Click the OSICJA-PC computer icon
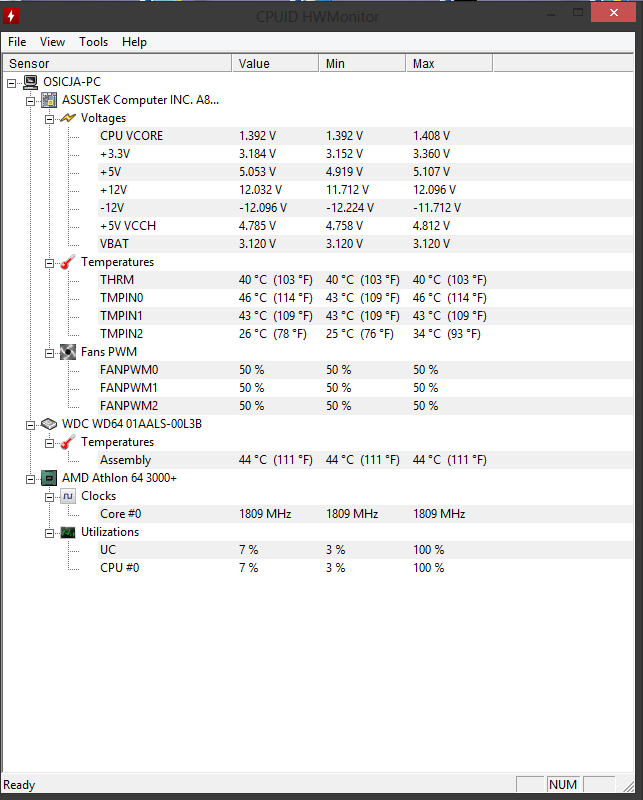The height and width of the screenshot is (800, 643). (31, 82)
